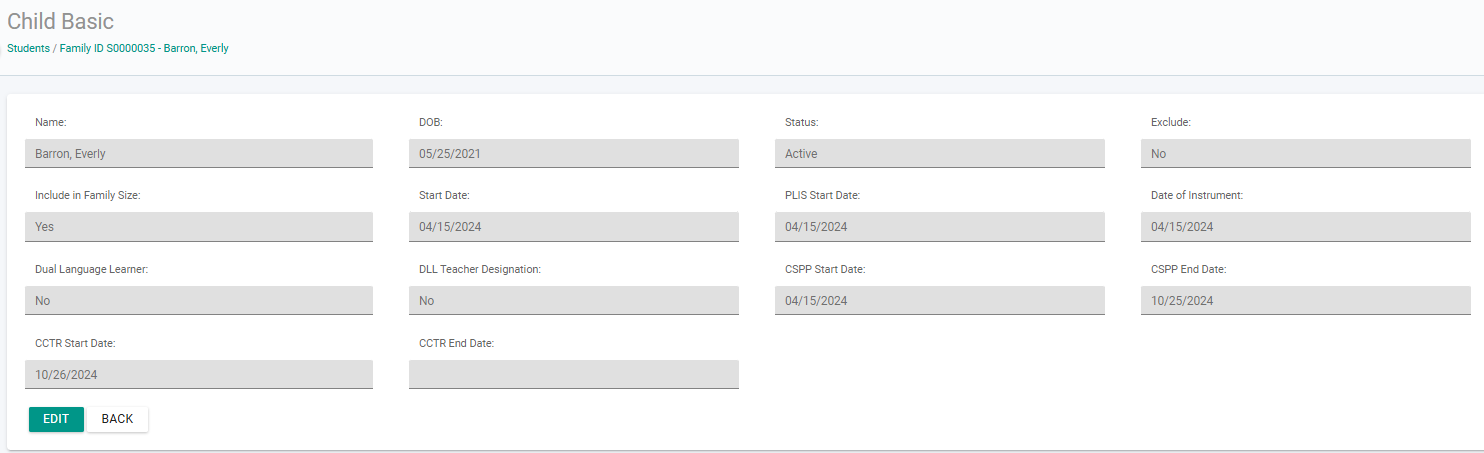Select the Status field showing Active

(940, 153)
